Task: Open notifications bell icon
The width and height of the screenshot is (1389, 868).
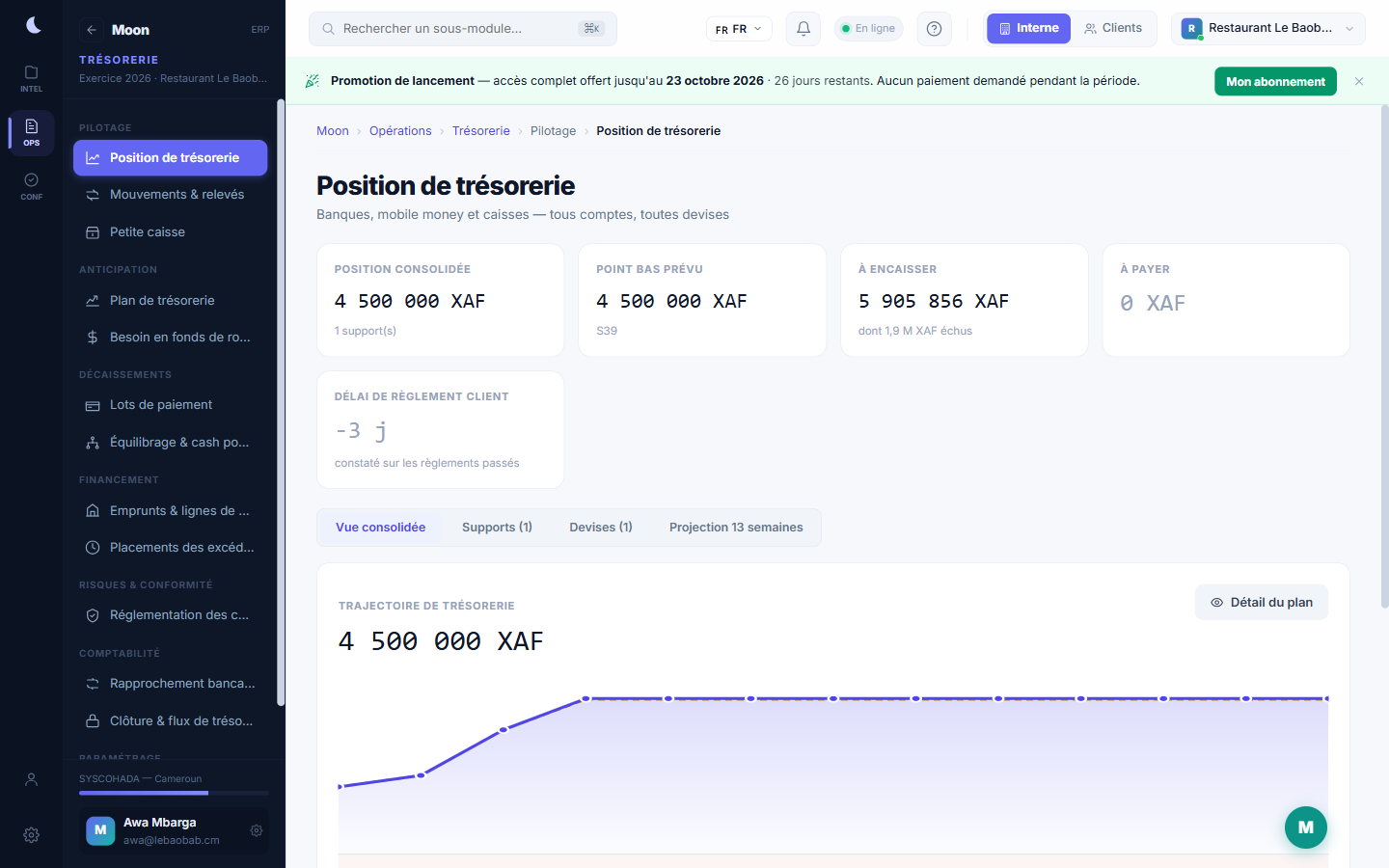Action: pyautogui.click(x=803, y=29)
